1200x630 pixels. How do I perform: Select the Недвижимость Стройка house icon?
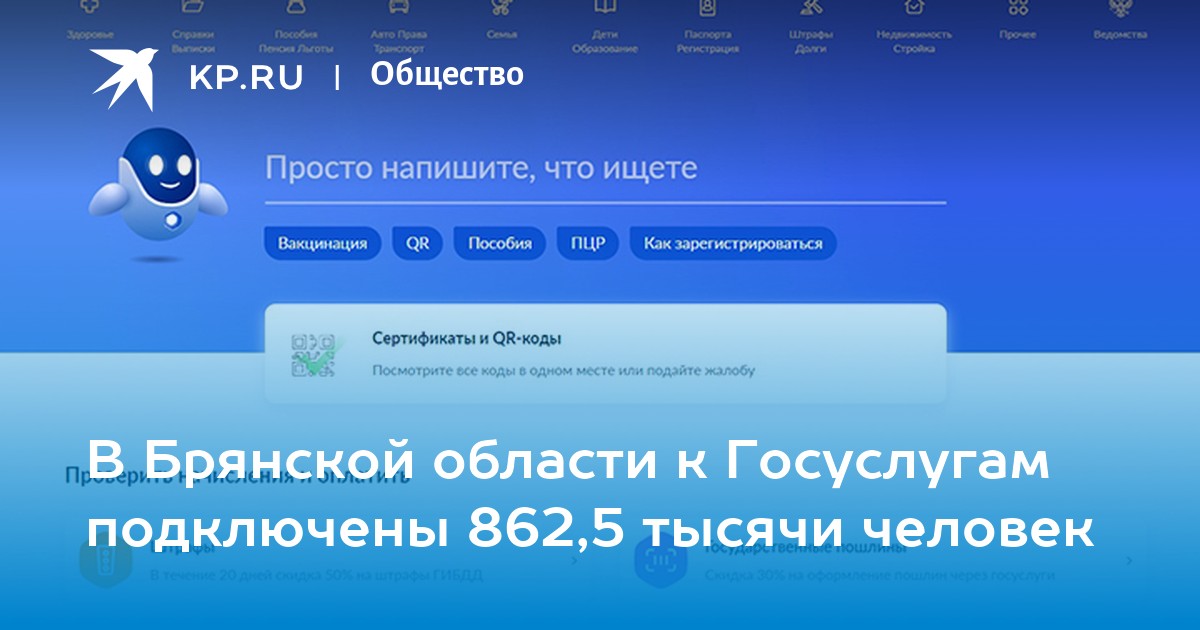(914, 8)
